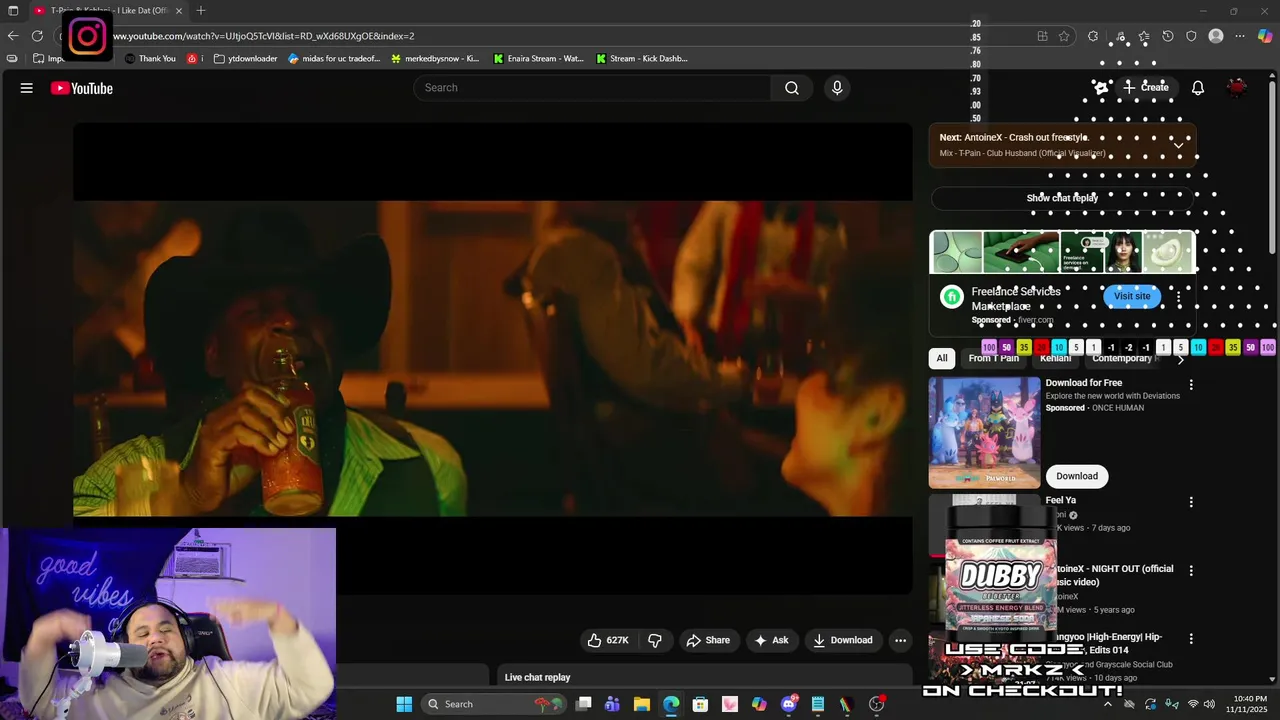This screenshot has height=720, width=1280.
Task: Click Live chat replay heading
Action: 537,677
